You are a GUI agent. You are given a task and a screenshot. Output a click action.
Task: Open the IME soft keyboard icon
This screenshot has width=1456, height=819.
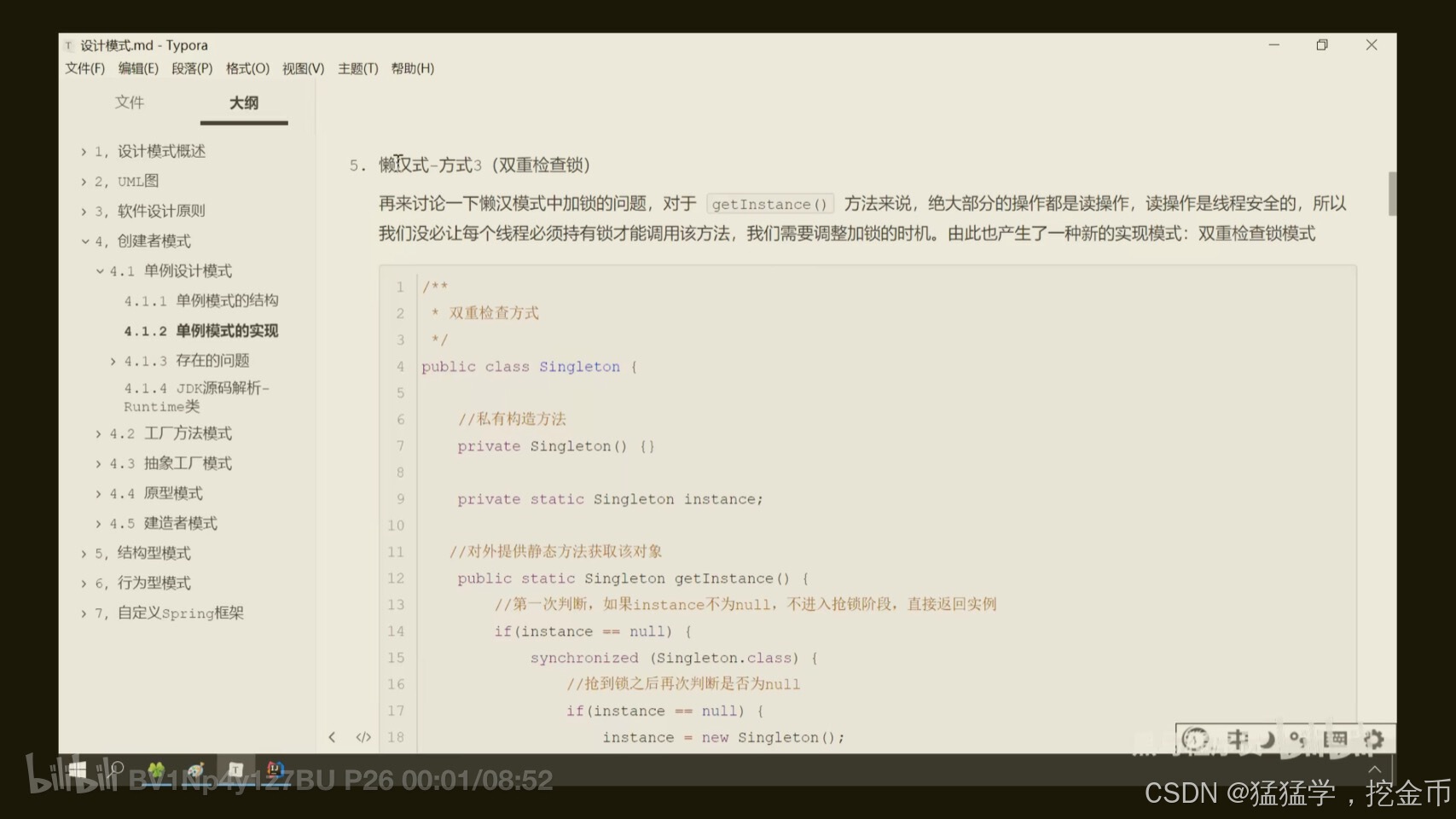tap(1337, 739)
